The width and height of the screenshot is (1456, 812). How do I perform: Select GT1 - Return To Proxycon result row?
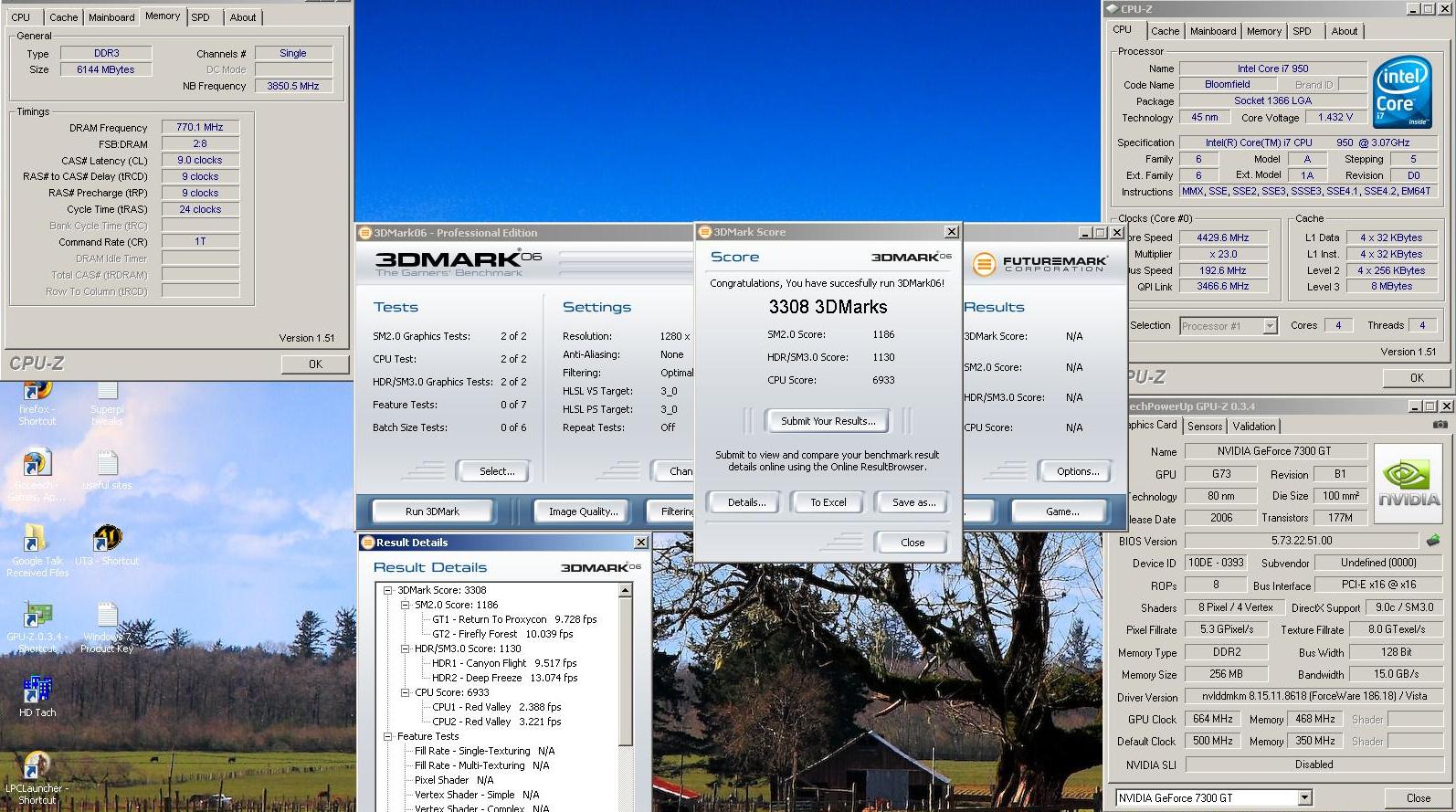coord(514,619)
